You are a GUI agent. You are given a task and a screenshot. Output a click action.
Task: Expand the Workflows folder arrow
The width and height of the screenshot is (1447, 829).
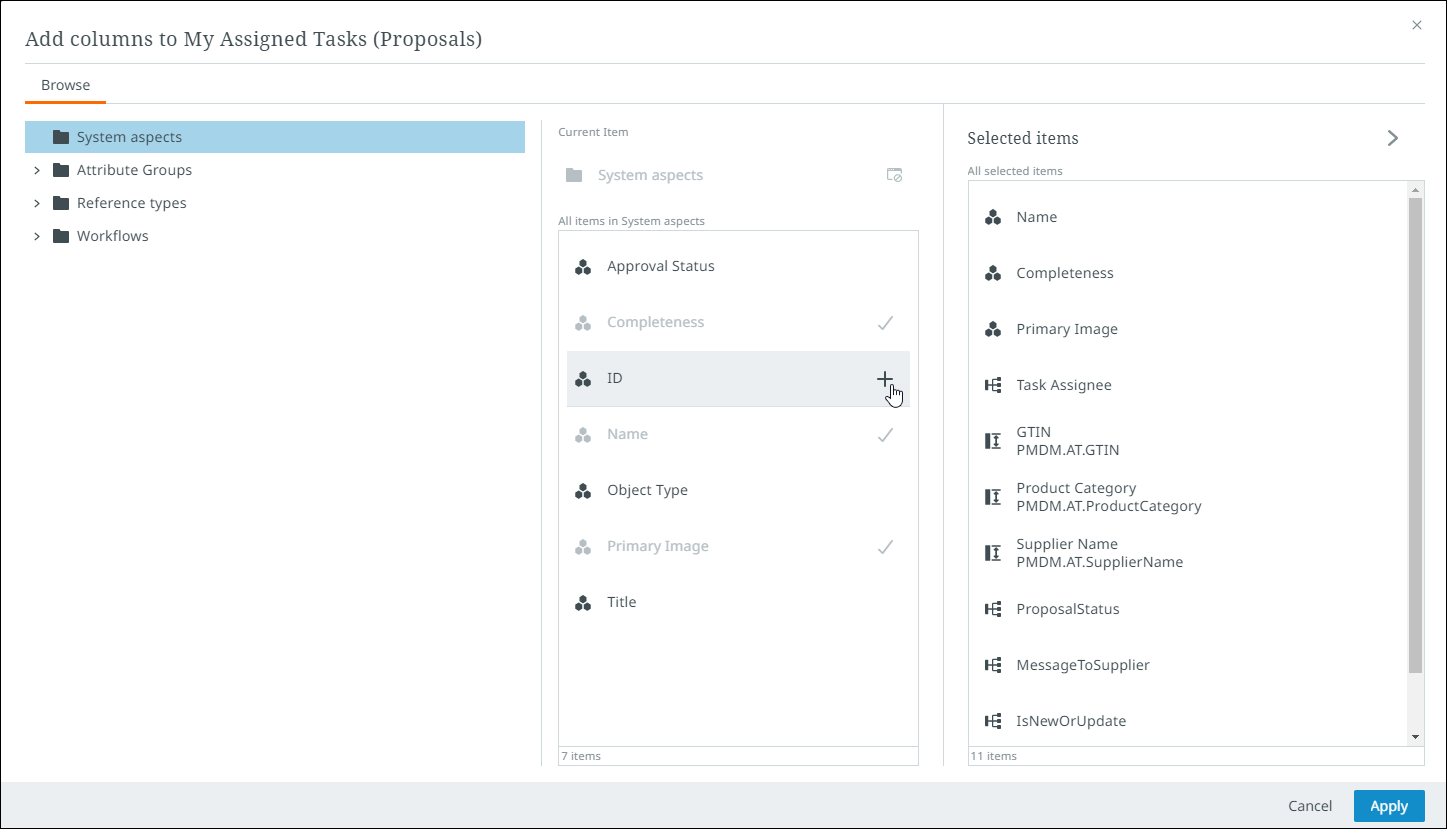click(x=37, y=236)
